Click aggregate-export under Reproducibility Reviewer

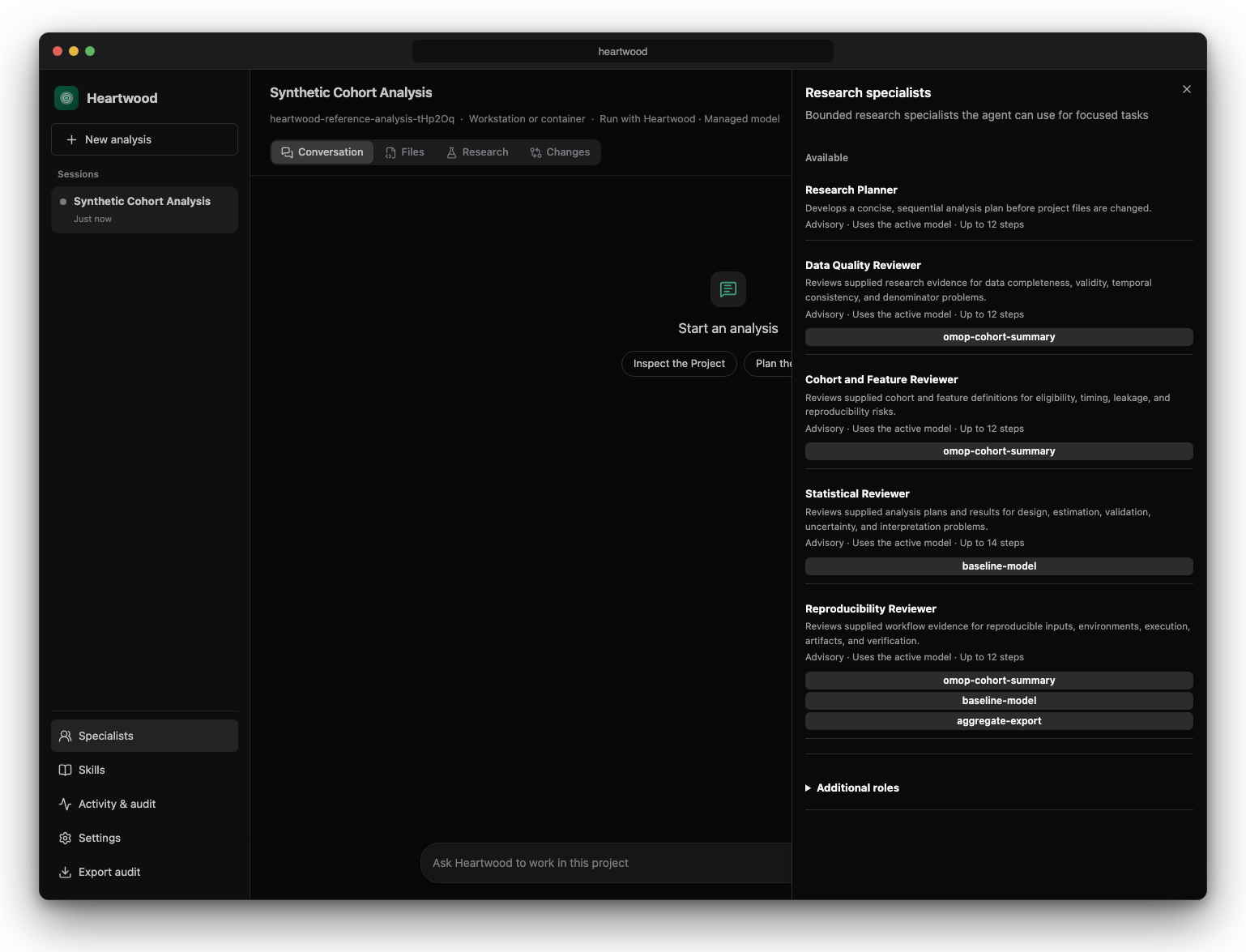point(999,721)
